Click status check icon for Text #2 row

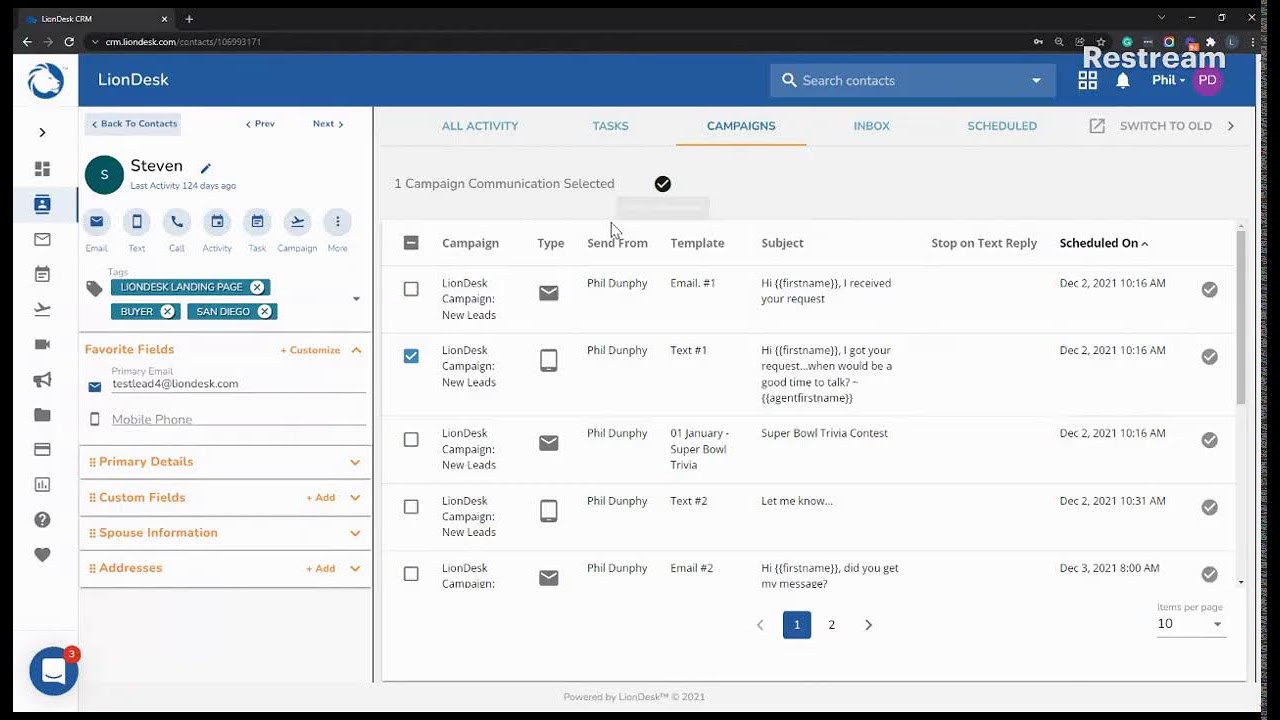click(1209, 507)
